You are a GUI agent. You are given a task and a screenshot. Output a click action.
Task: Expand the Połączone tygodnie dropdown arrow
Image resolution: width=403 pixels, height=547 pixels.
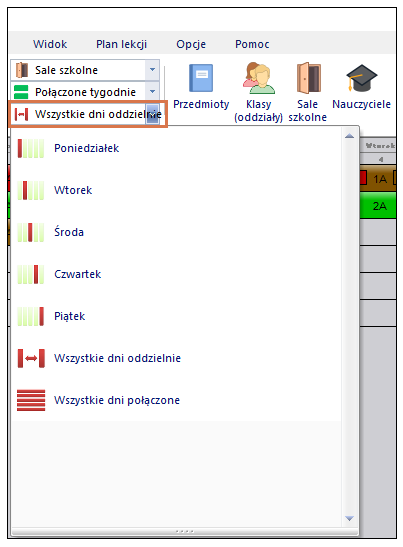pos(152,92)
